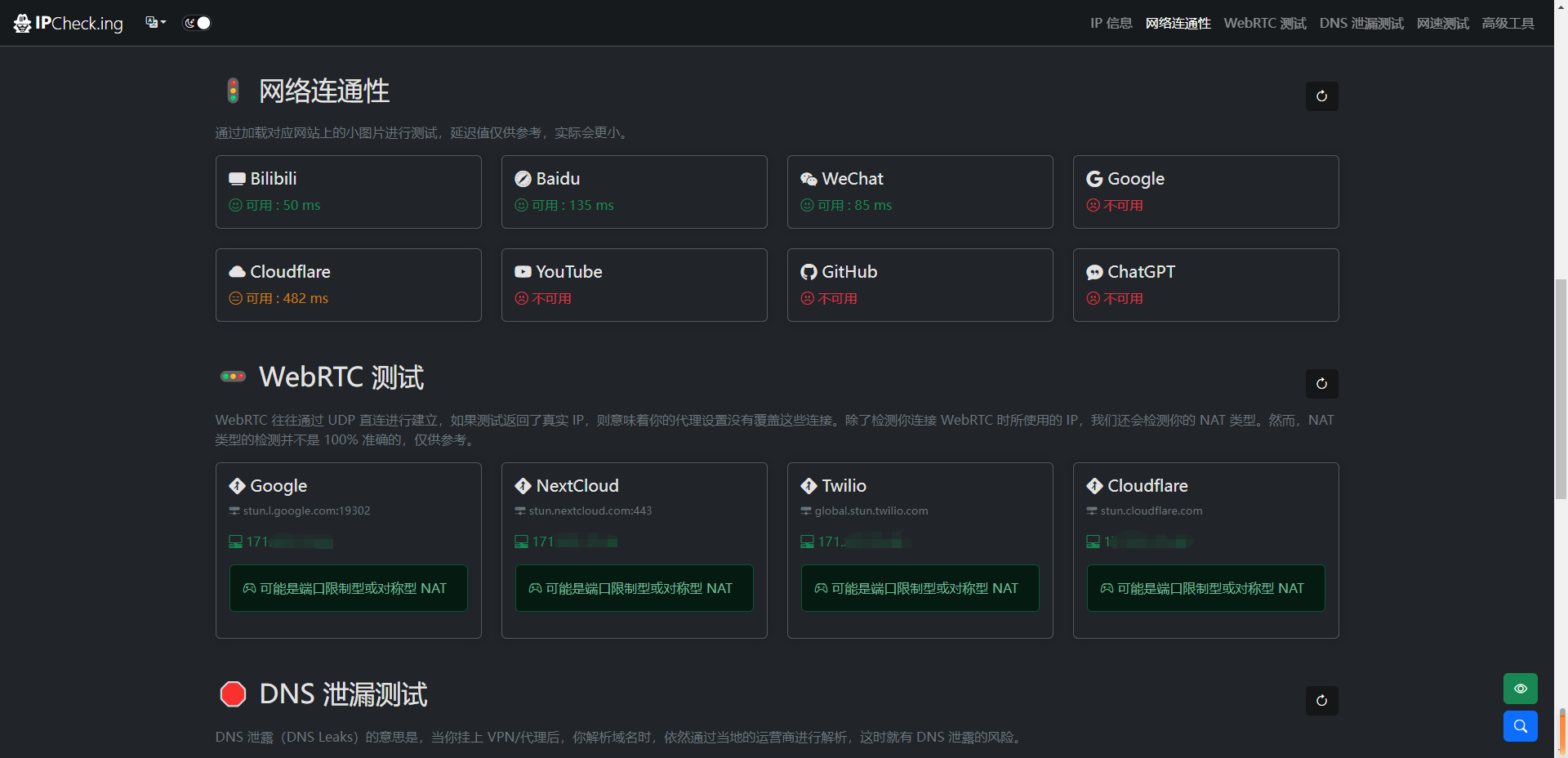The height and width of the screenshot is (758, 1568).
Task: Click the YouTube icon in connectivity card
Action: [523, 272]
